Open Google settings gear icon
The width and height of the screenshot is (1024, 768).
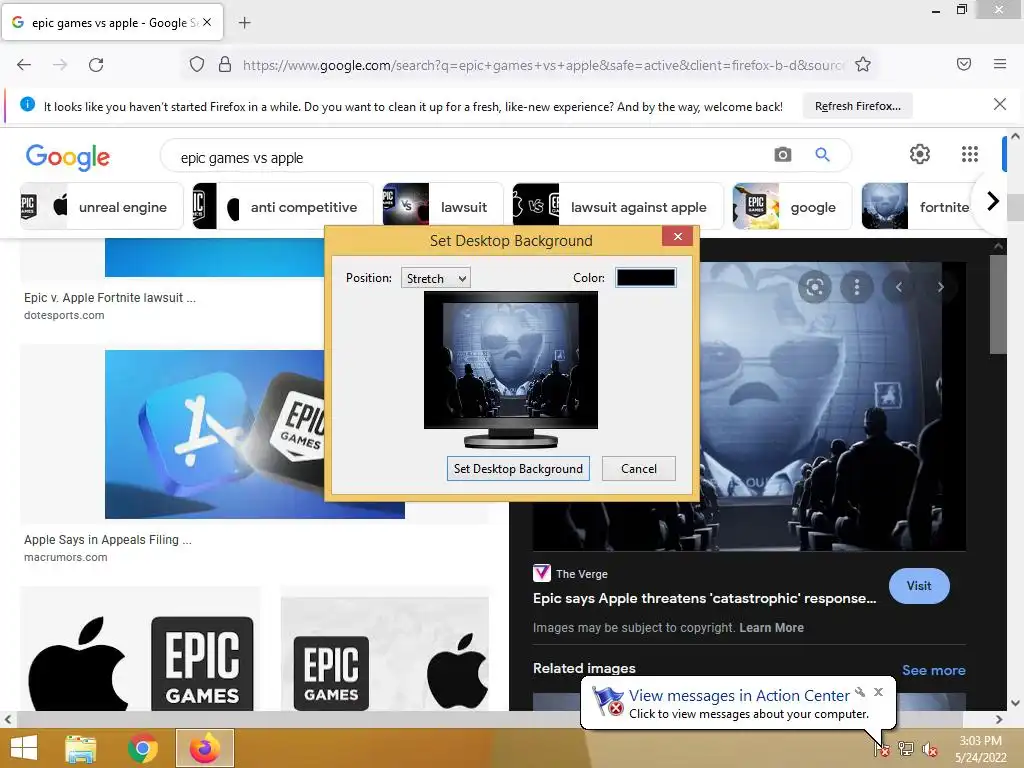point(920,154)
